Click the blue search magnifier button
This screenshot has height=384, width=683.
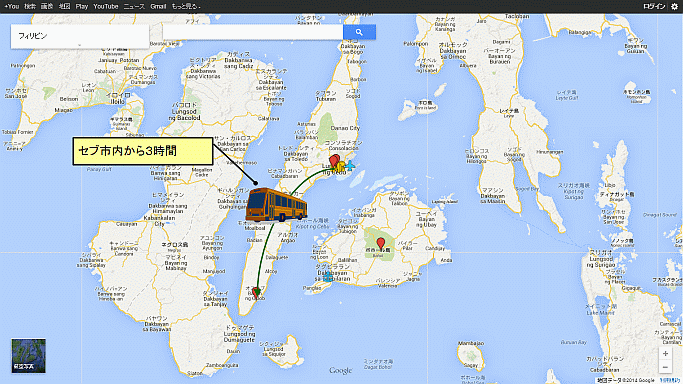[359, 32]
